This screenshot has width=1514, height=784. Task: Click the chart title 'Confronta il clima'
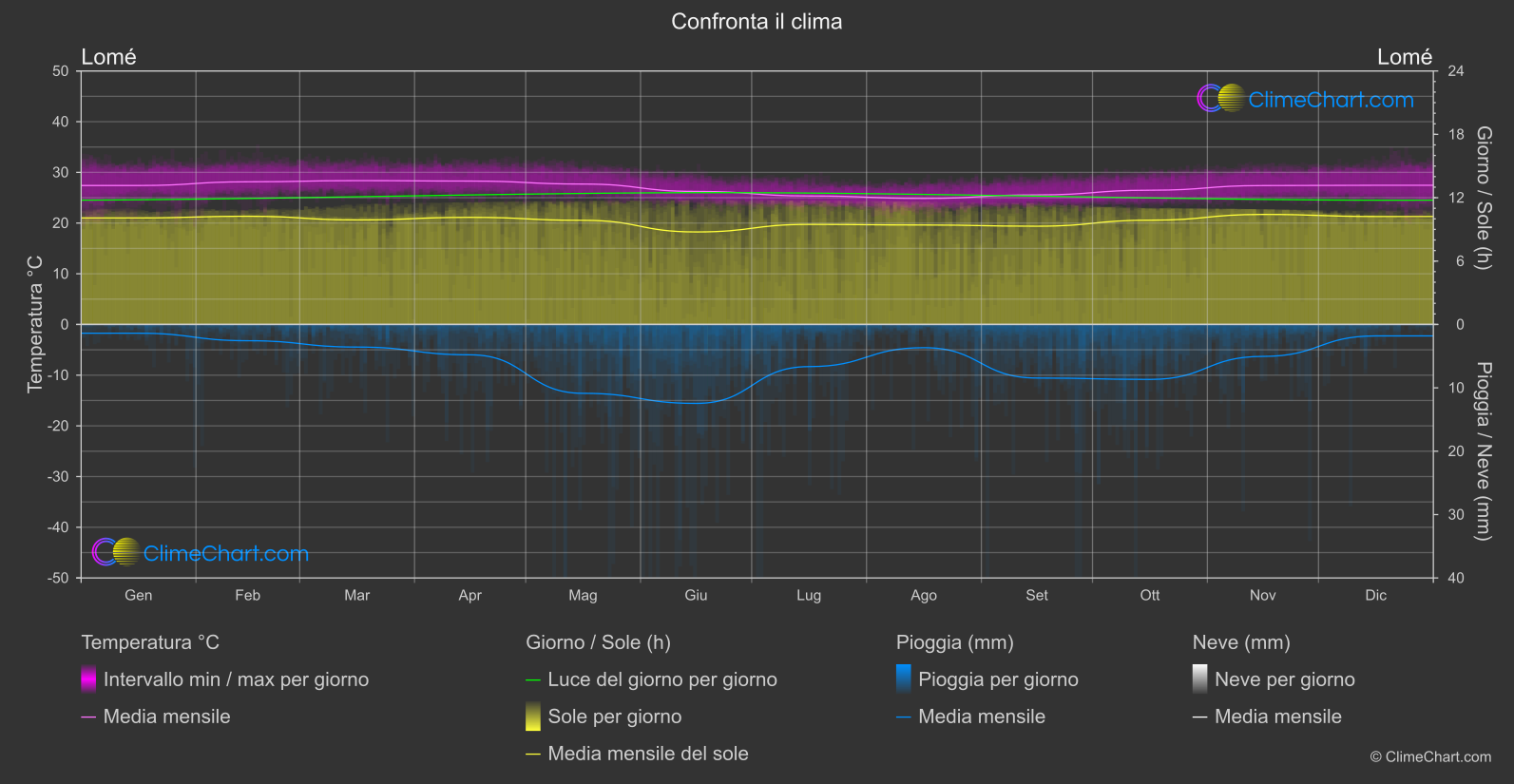757,22
